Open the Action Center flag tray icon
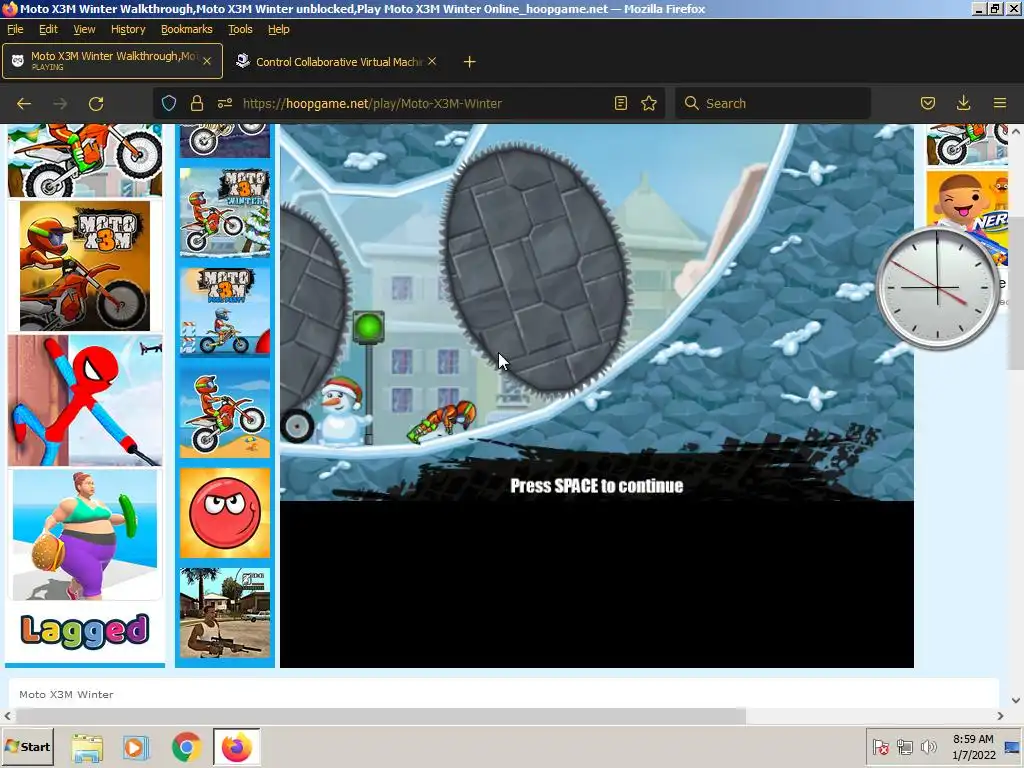The width and height of the screenshot is (1024, 768). pos(880,747)
